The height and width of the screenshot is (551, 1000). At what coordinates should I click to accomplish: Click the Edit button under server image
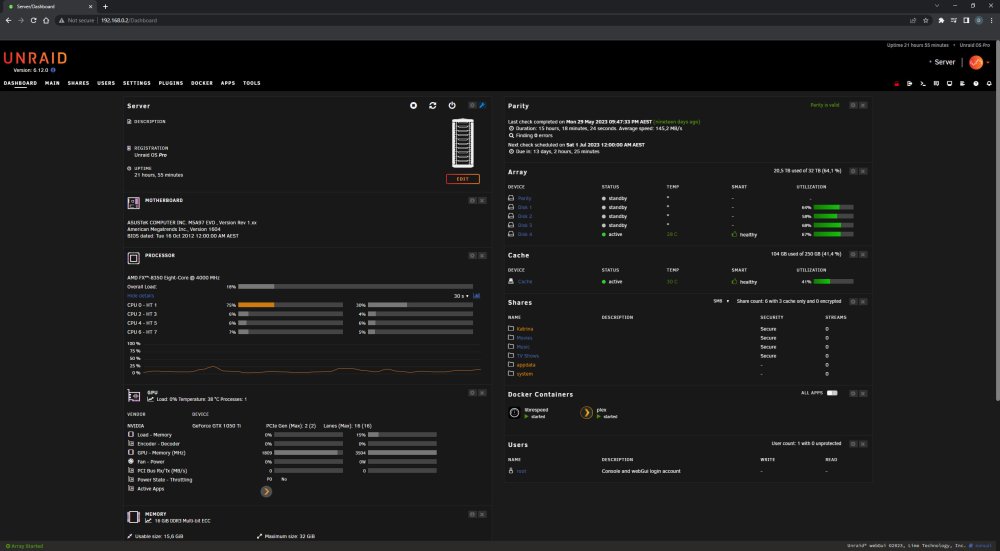[462, 179]
